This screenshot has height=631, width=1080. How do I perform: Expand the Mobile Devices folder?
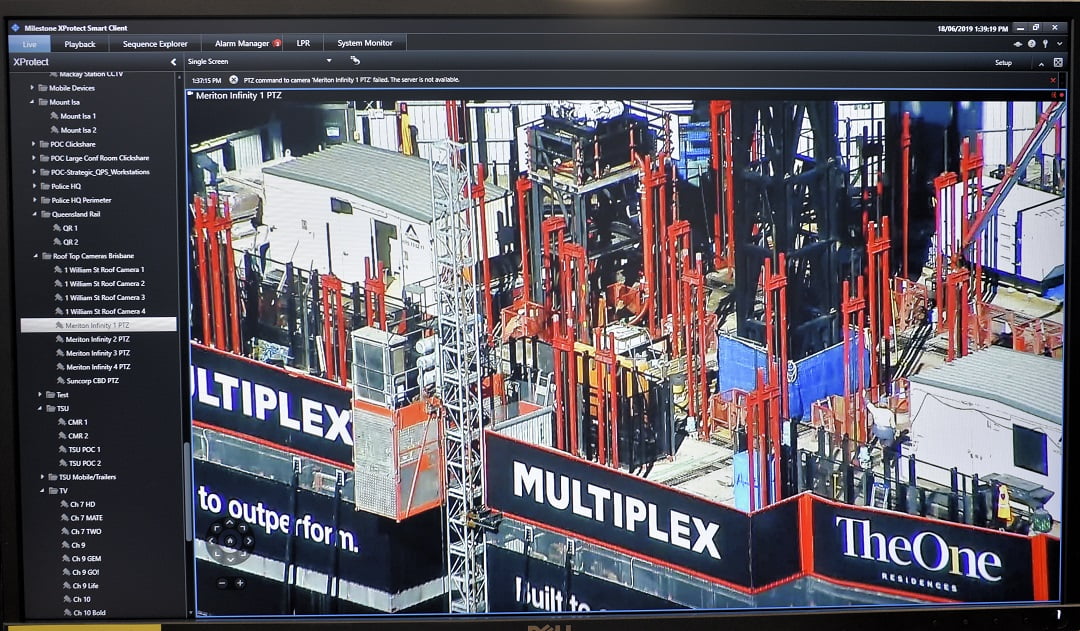[x=32, y=88]
